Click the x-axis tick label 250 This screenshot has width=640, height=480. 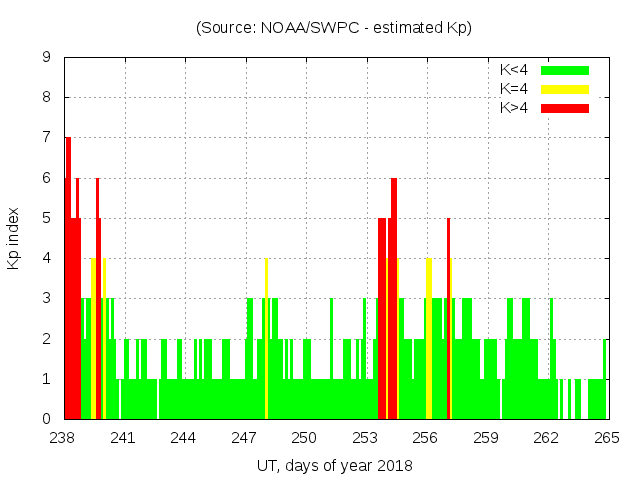tap(305, 438)
